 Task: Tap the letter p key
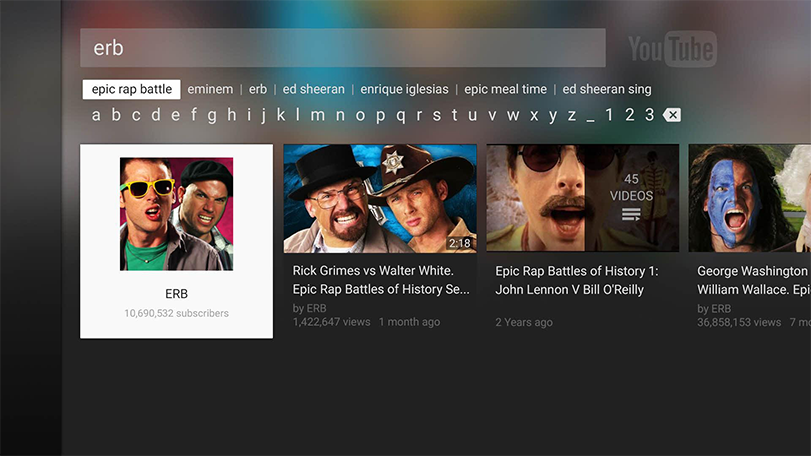(x=381, y=116)
